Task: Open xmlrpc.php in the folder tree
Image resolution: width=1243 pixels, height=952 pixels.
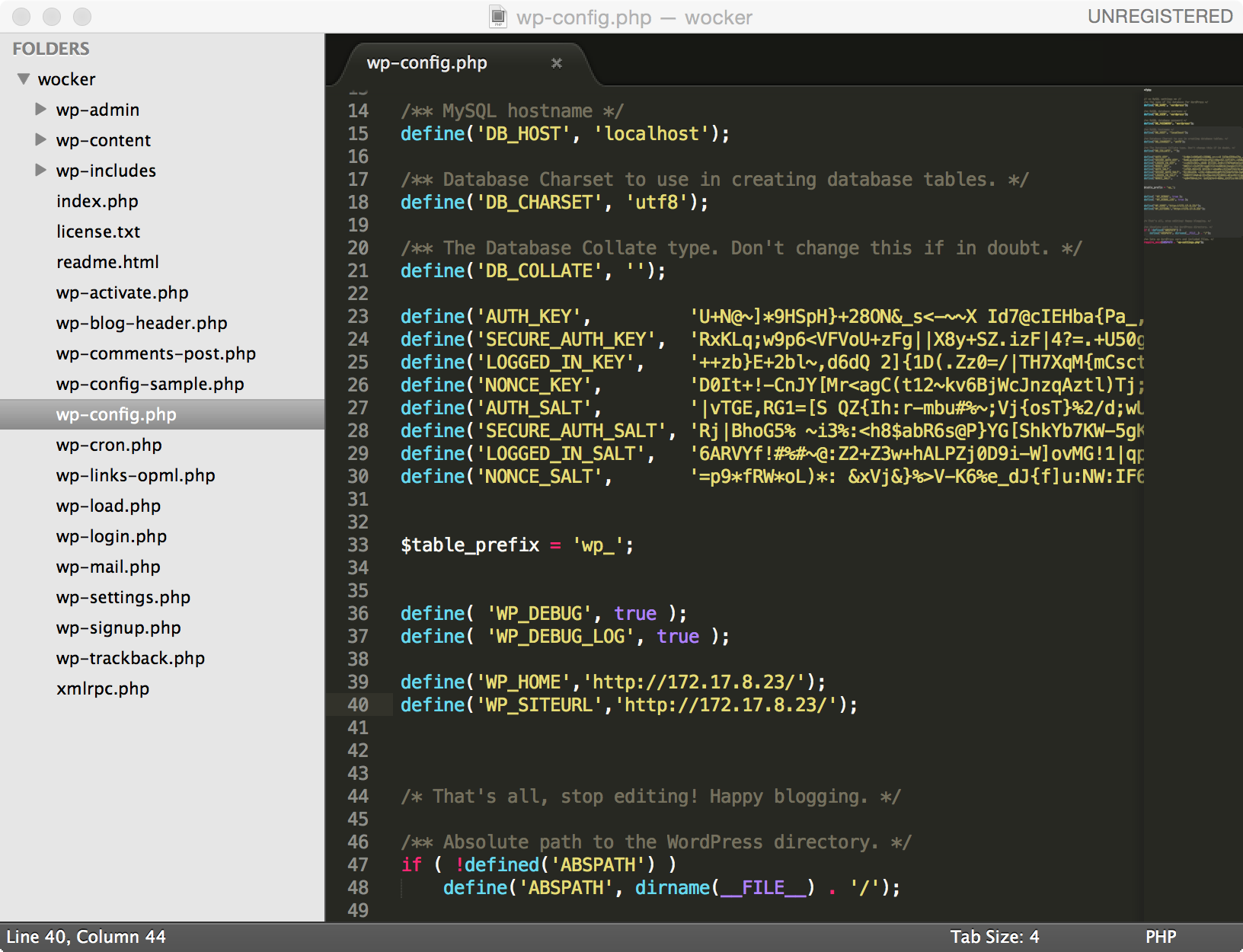Action: (103, 688)
